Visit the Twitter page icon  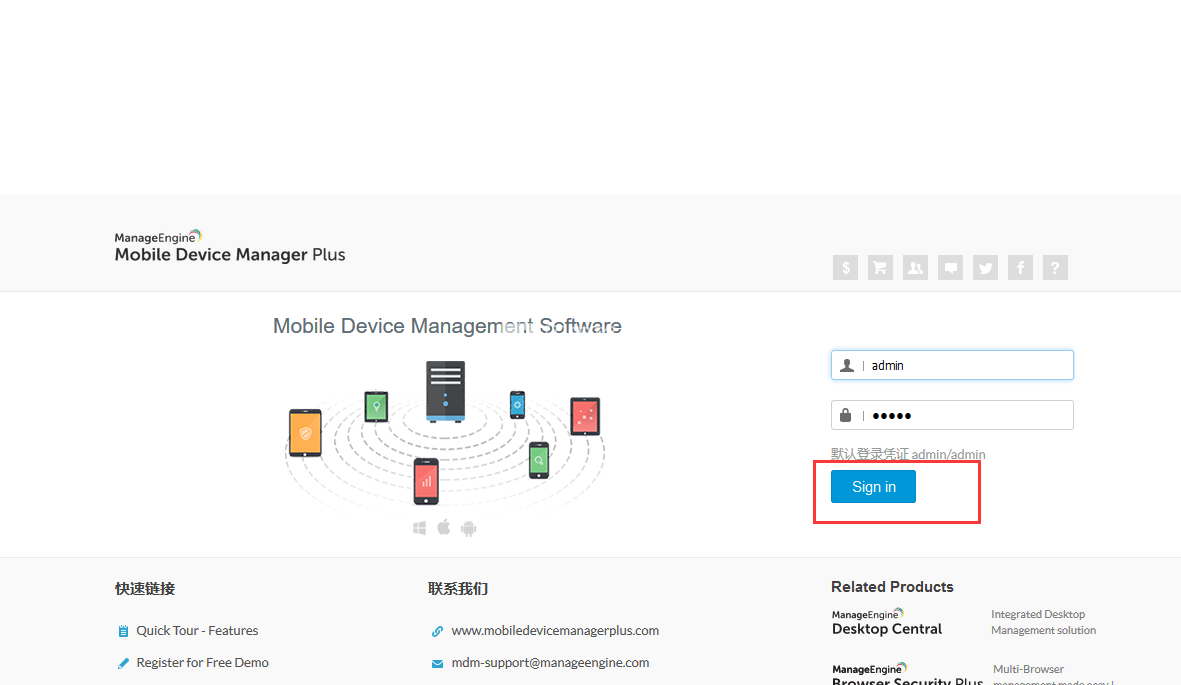985,268
